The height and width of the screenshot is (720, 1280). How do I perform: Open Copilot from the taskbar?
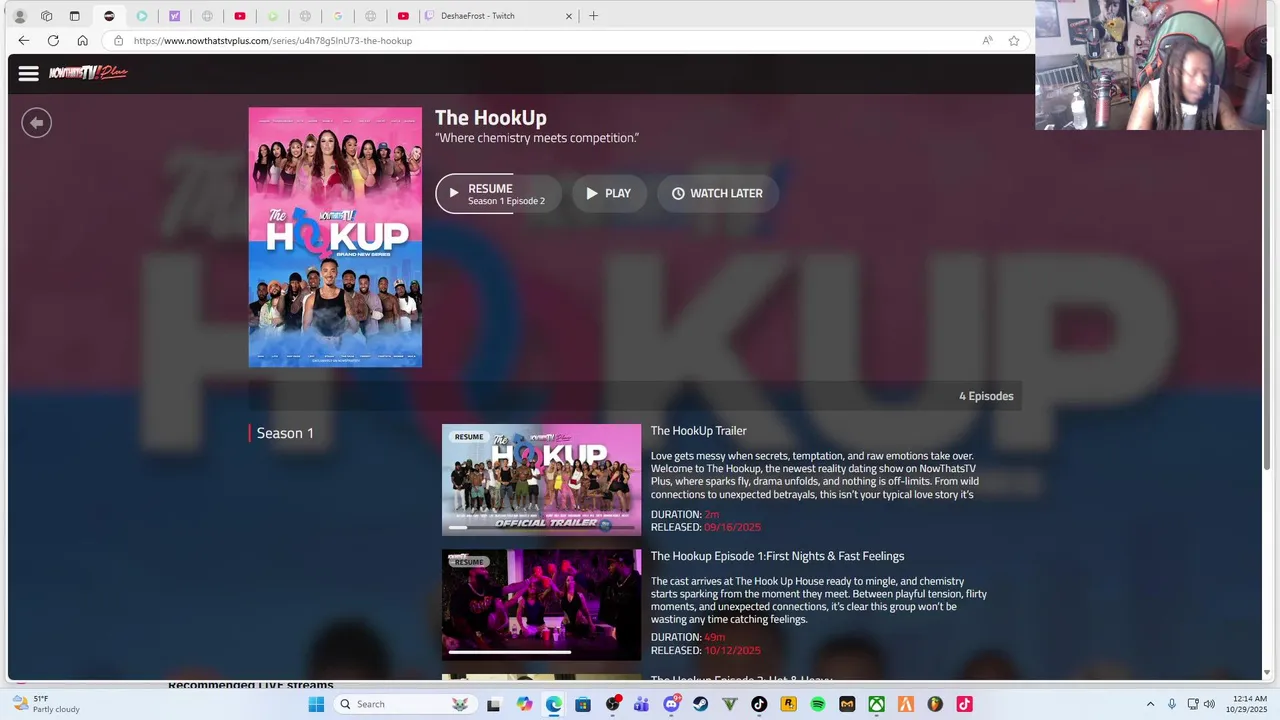pyautogui.click(x=524, y=704)
